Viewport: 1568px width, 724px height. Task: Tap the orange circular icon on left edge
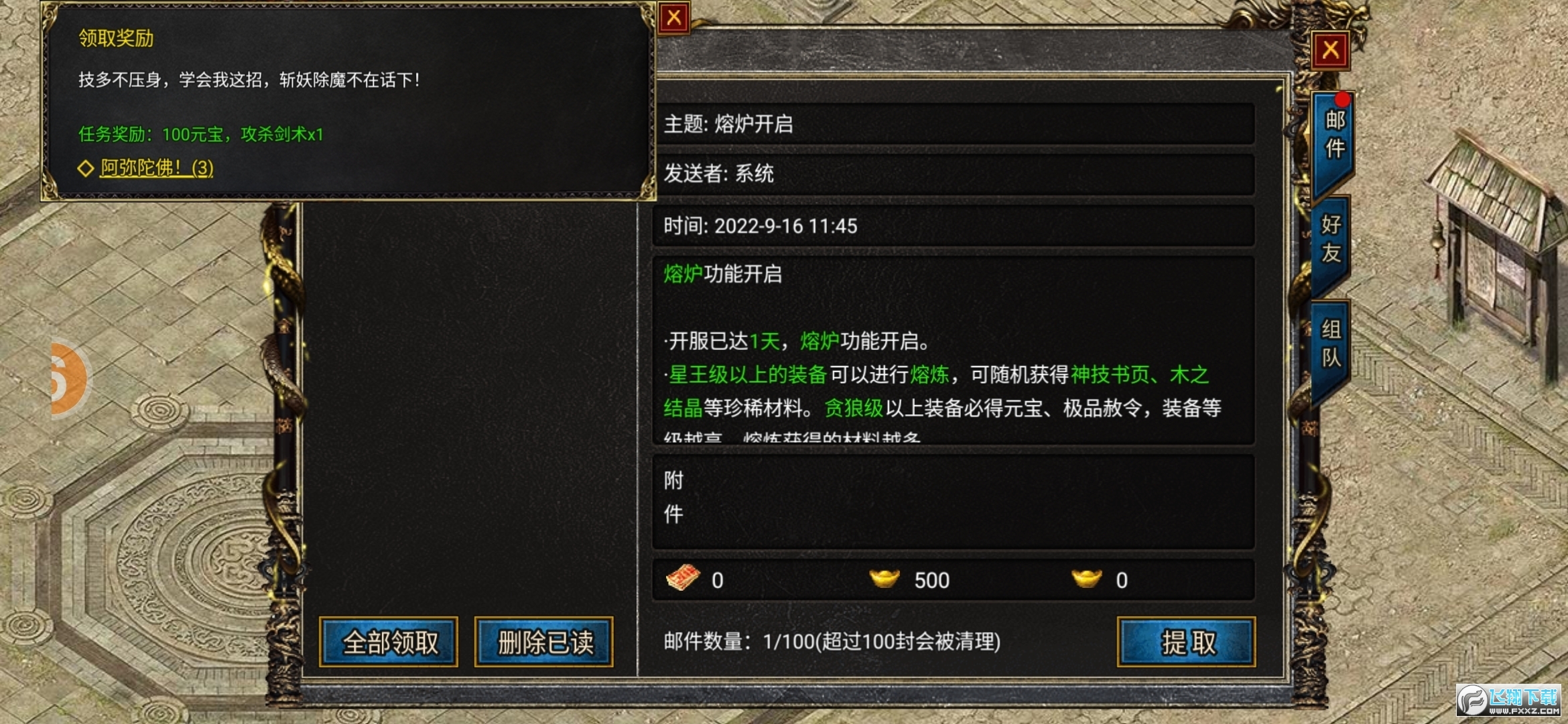tap(68, 379)
